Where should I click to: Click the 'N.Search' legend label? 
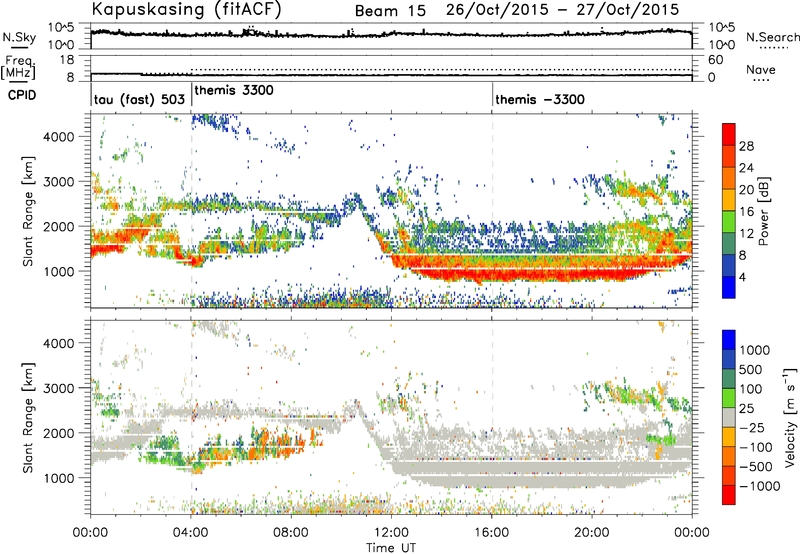click(772, 37)
